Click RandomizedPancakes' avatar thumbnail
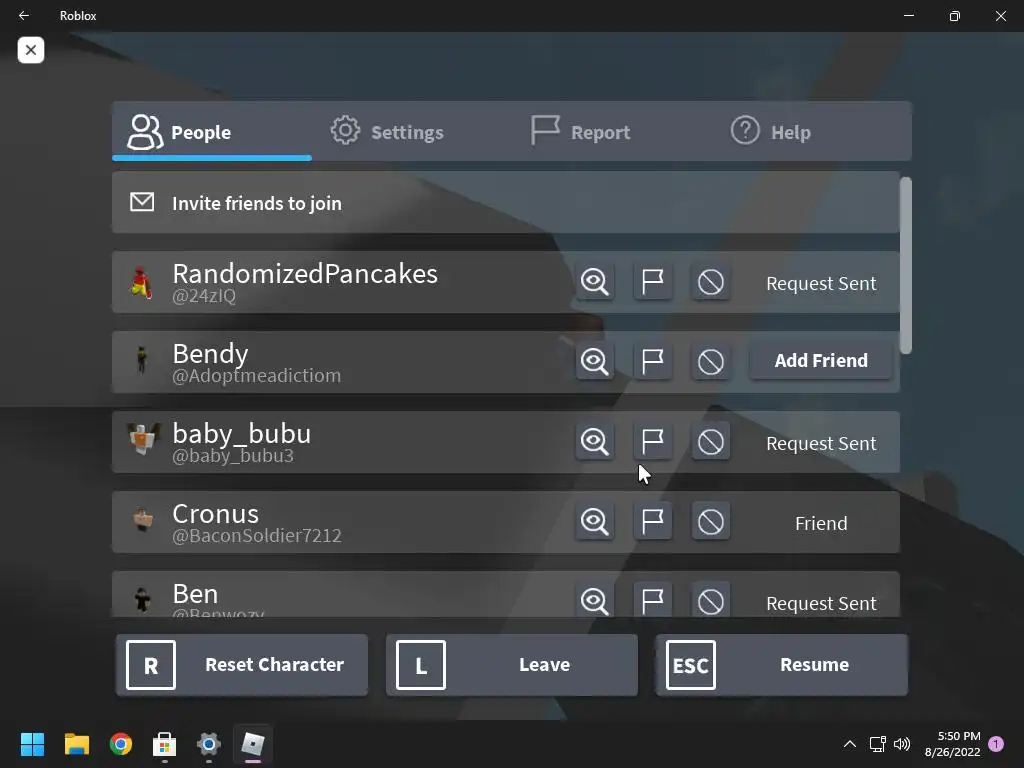This screenshot has width=1024, height=768. point(142,283)
